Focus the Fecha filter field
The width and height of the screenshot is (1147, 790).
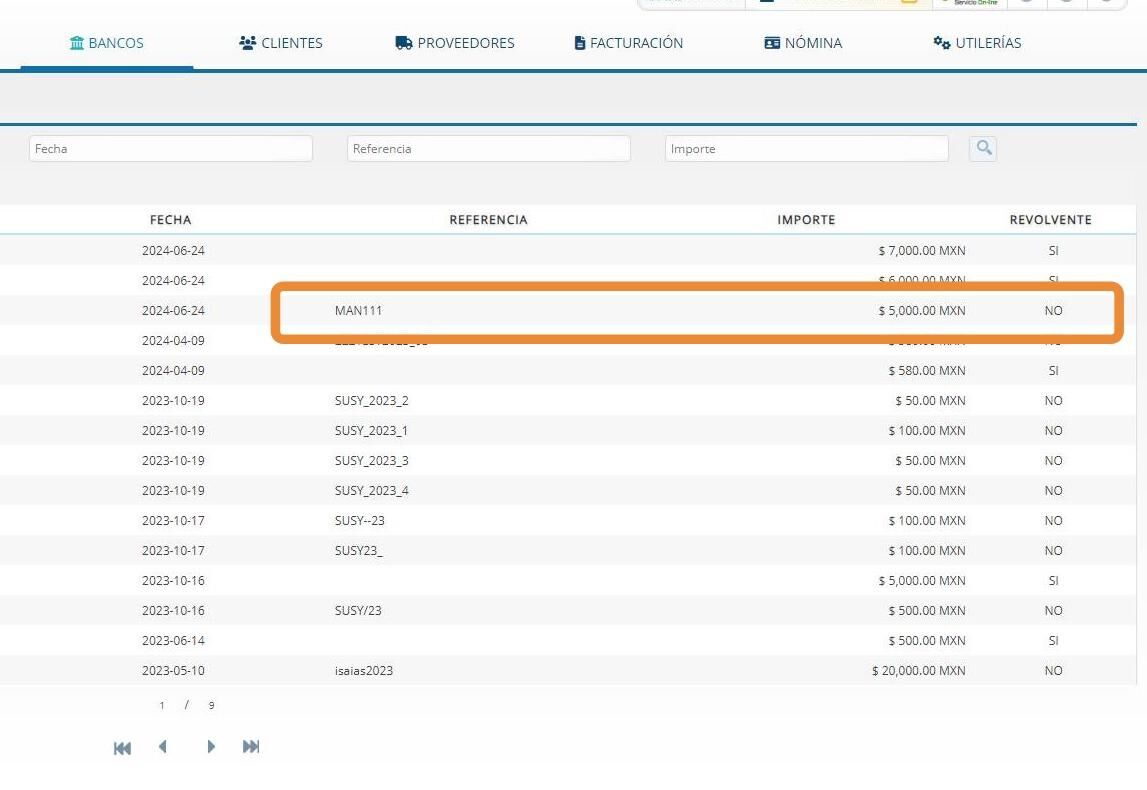(x=171, y=148)
